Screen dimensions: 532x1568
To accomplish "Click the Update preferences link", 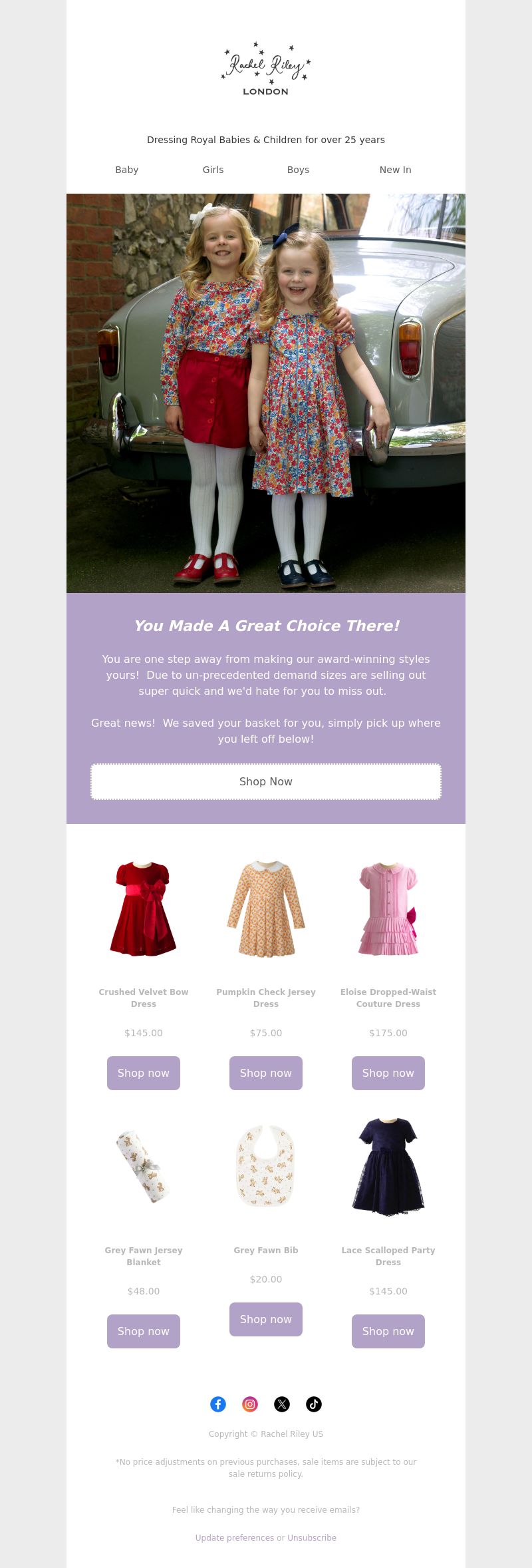I will (235, 1538).
